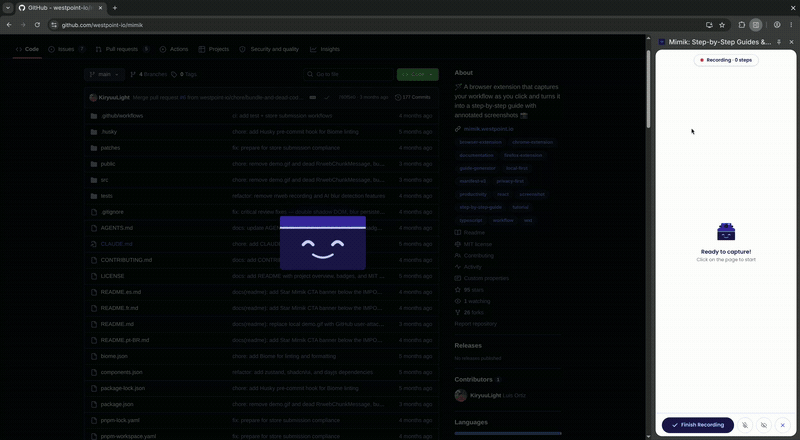Open the package-lock.json file

point(122,388)
